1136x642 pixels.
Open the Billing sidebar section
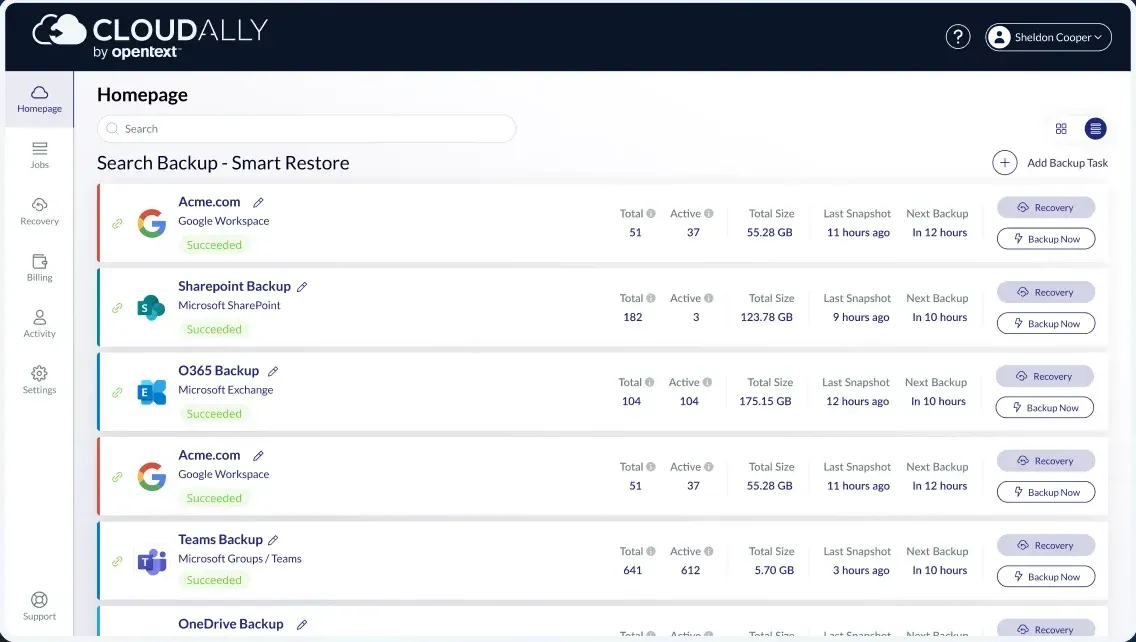[39, 267]
